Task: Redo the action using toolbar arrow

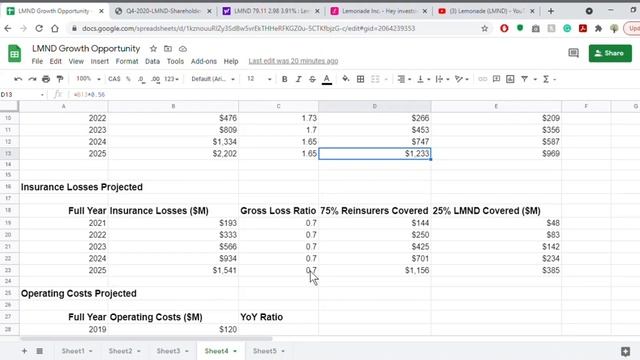Action: 32,79
